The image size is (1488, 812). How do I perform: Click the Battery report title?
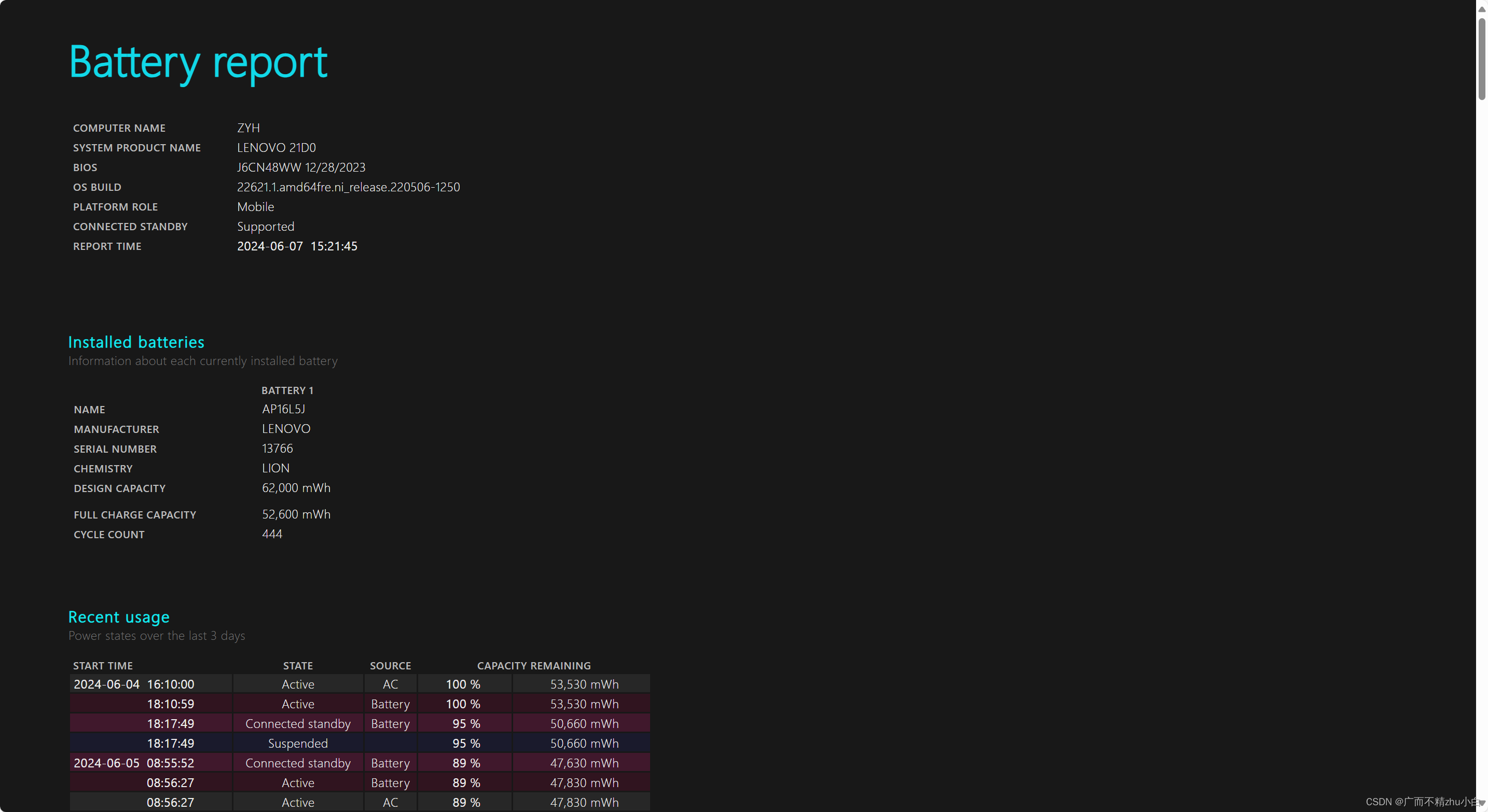click(198, 62)
